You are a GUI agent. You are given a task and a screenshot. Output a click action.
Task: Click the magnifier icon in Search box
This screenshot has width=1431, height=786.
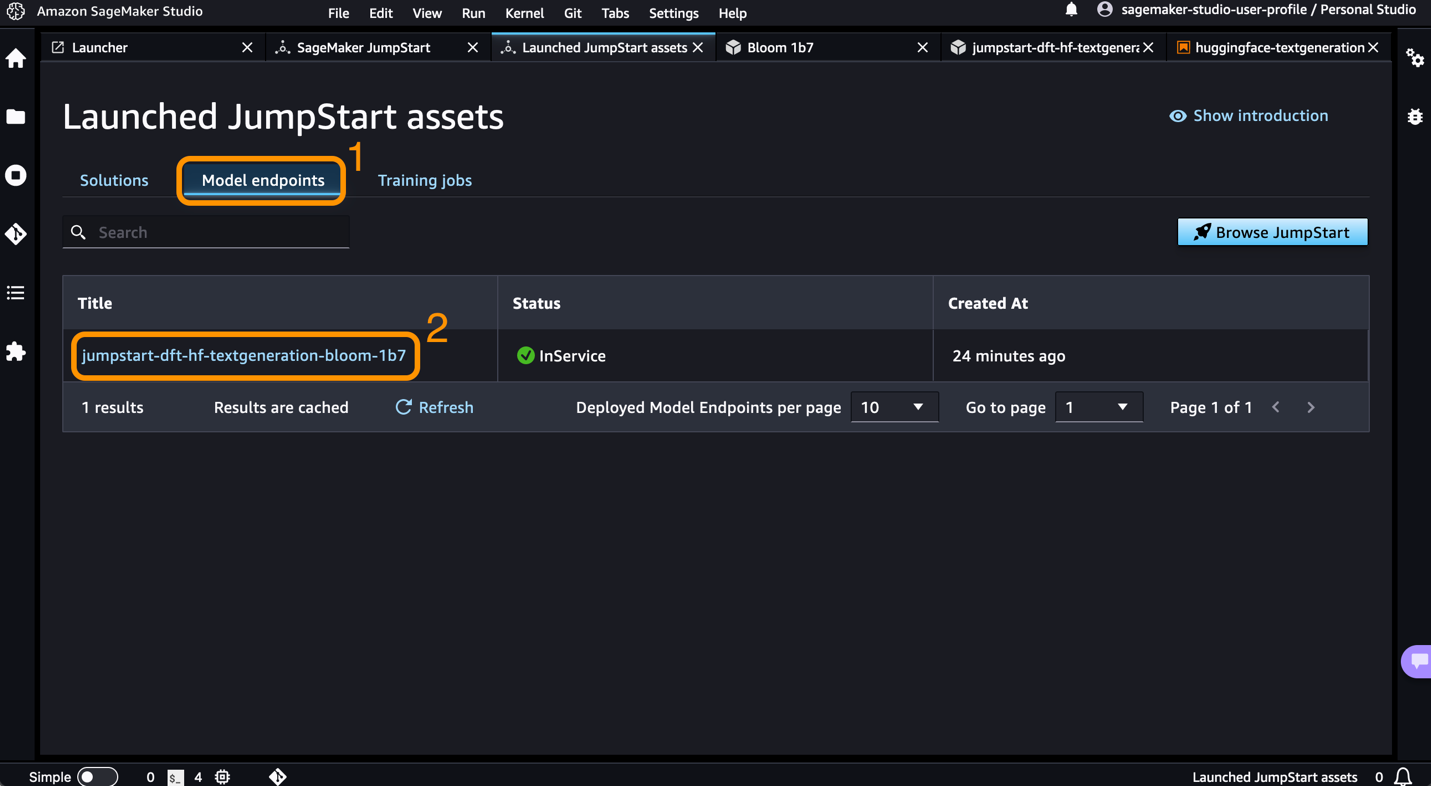point(78,232)
